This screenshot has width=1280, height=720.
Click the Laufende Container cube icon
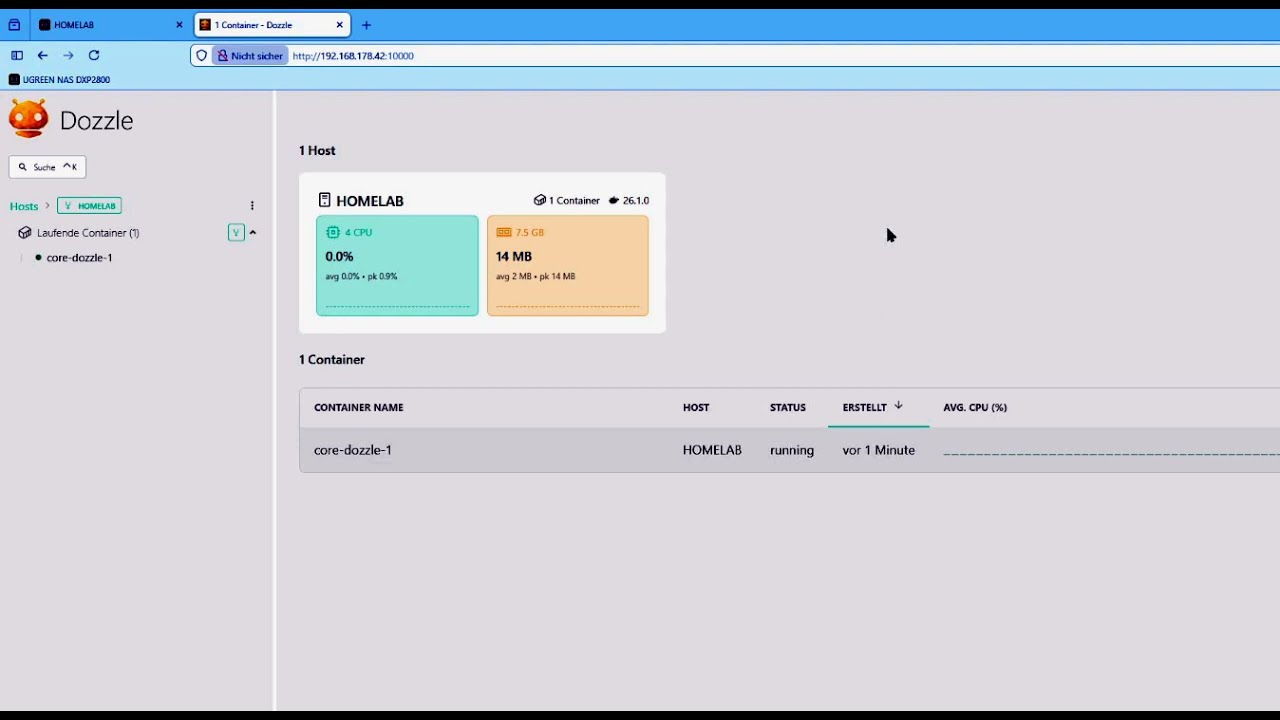coord(25,233)
